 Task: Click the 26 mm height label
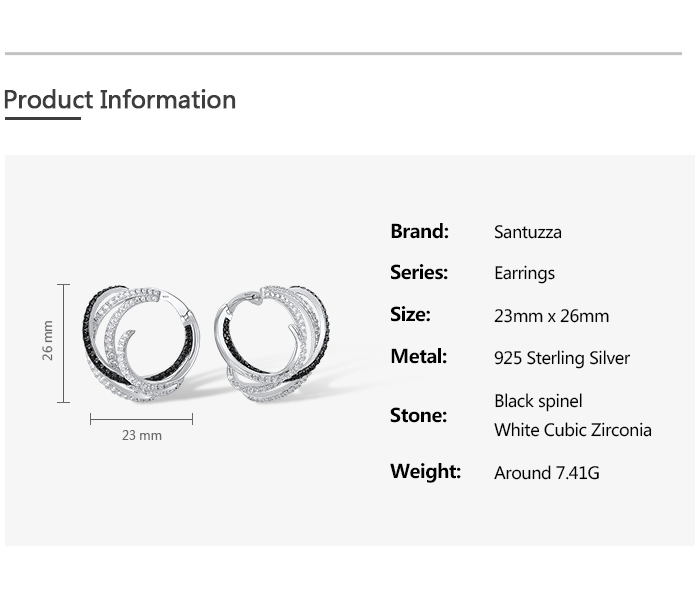coord(47,340)
